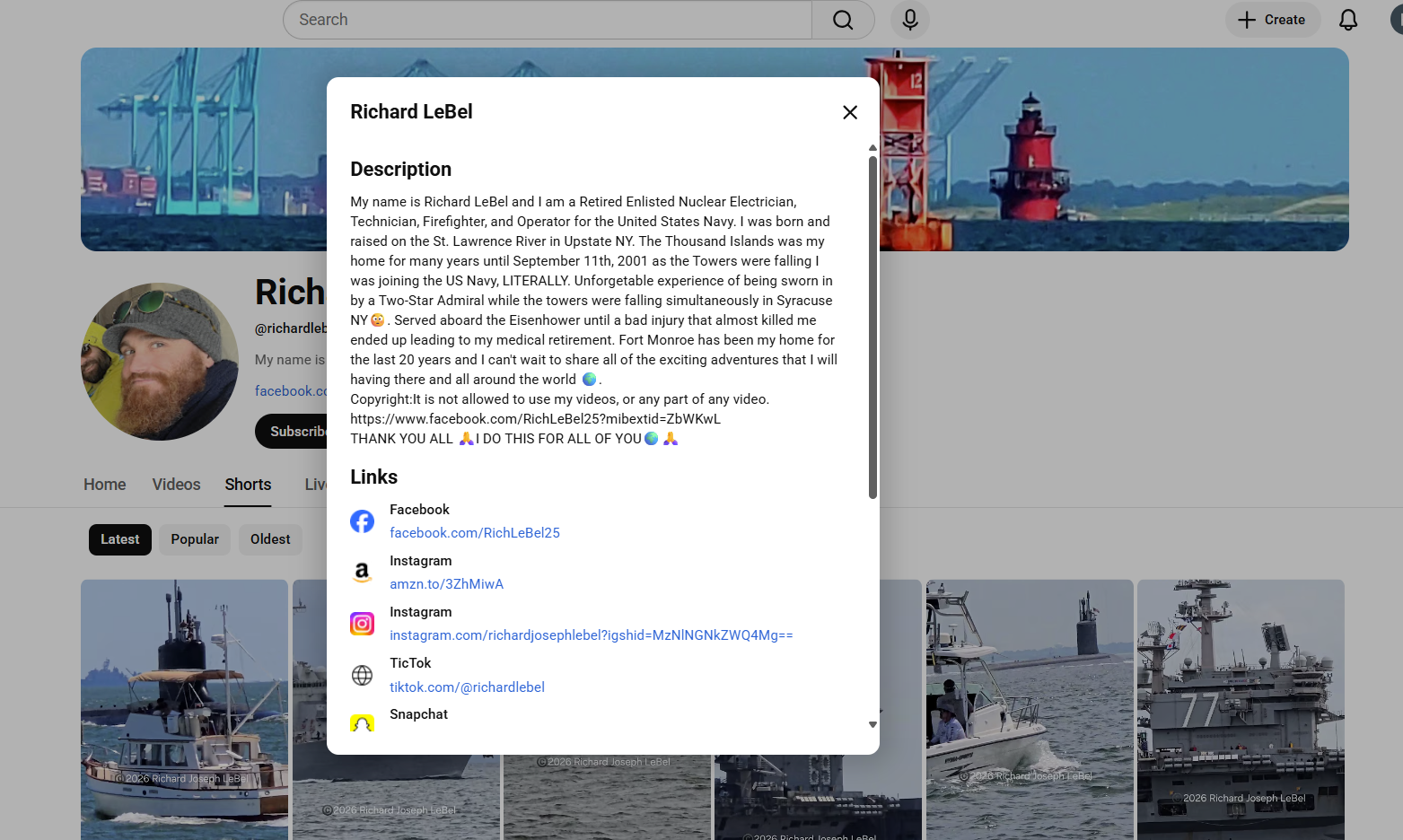The image size is (1403, 840).
Task: Select the Latest filter chip
Action: pyautogui.click(x=120, y=539)
